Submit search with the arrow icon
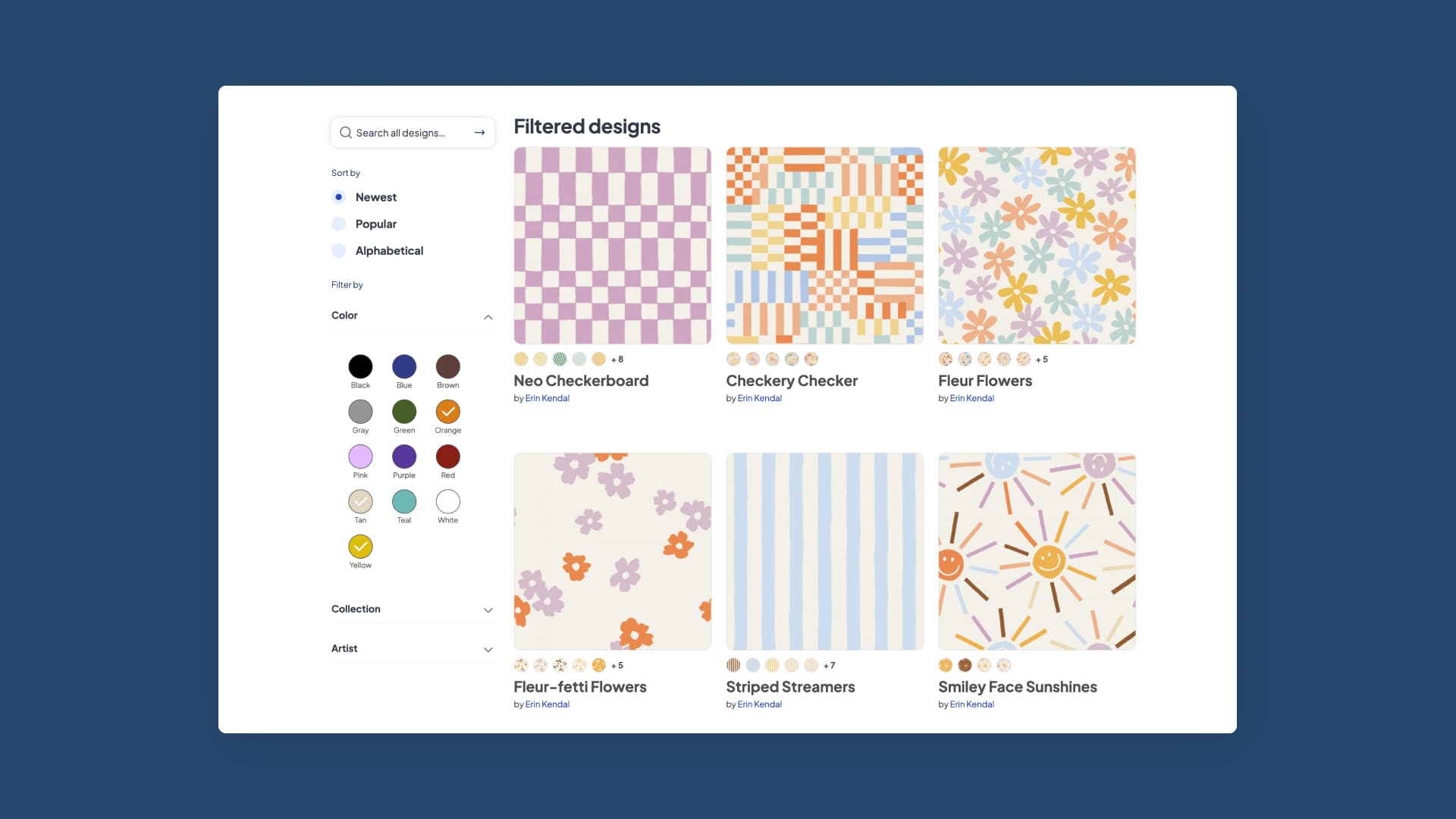This screenshot has width=1456, height=819. coord(479,133)
